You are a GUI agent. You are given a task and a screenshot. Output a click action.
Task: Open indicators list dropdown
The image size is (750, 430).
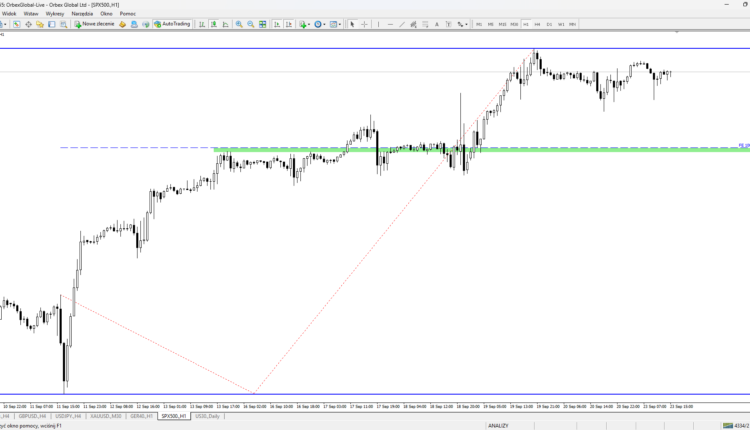click(304, 24)
